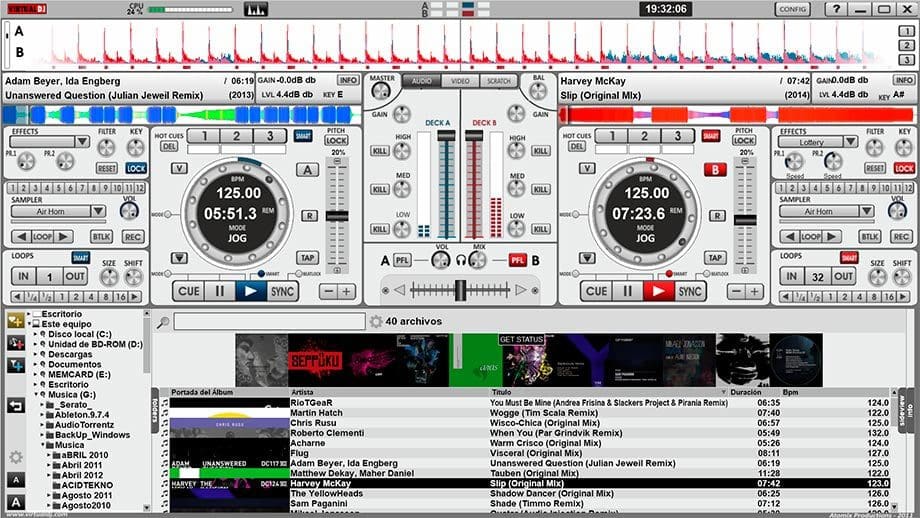Expand the Abril 2011 folder
Viewport: 920px width, 518px height.
(x=49, y=465)
